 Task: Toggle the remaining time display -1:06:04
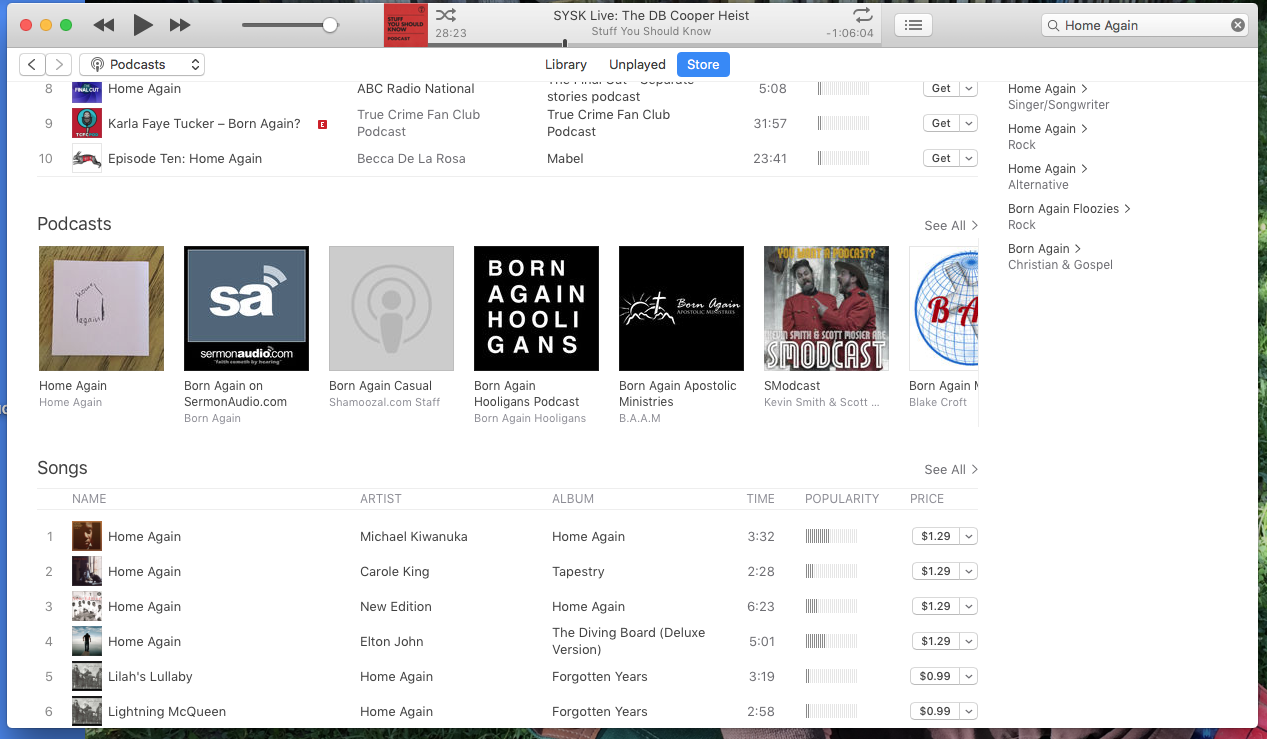(850, 33)
